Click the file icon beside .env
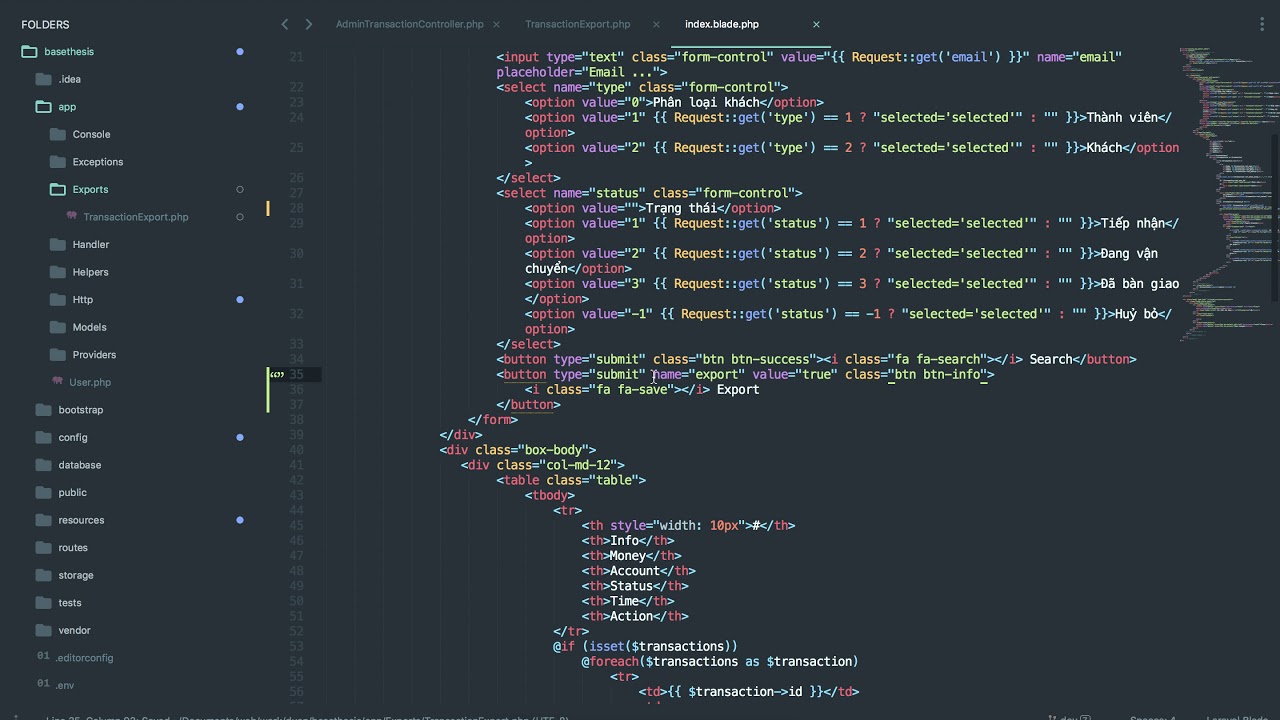The image size is (1280, 720). point(43,684)
